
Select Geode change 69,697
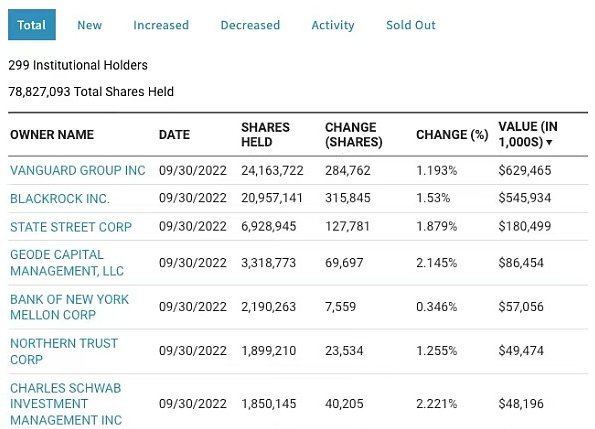(x=344, y=262)
